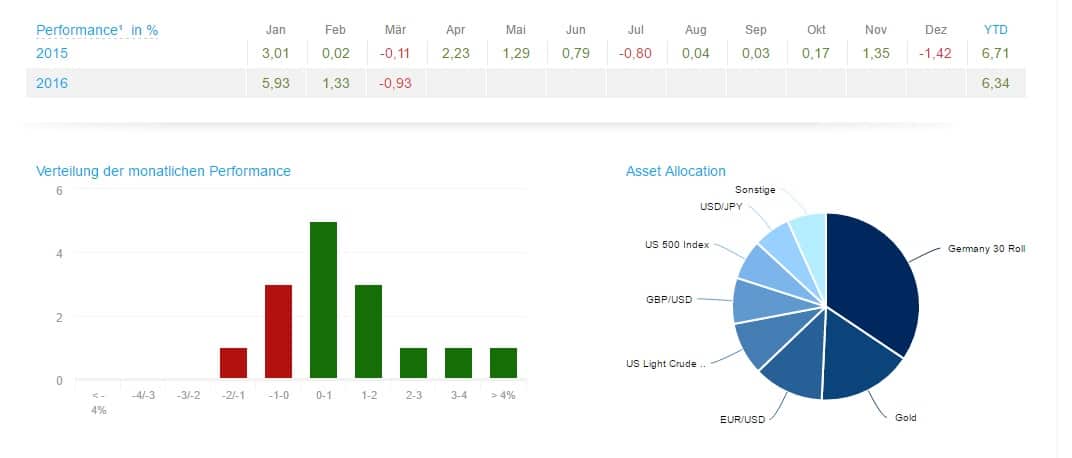Select the Sonstige pie segment
1072x458 pixels.
click(809, 231)
